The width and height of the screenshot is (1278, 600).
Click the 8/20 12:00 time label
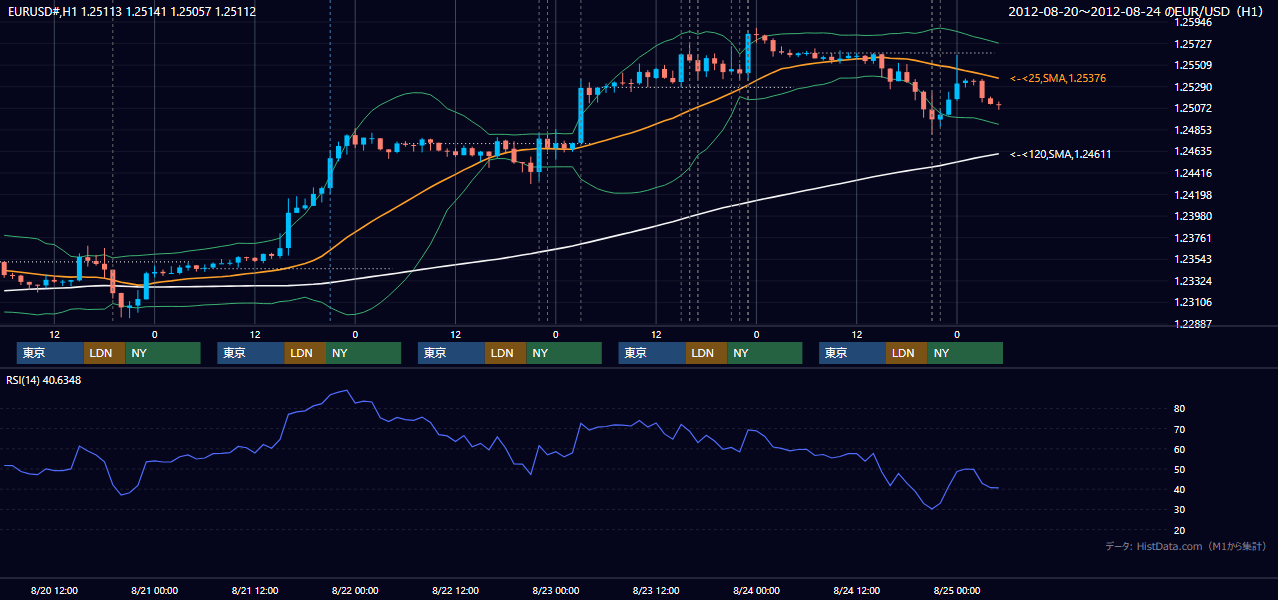55,591
